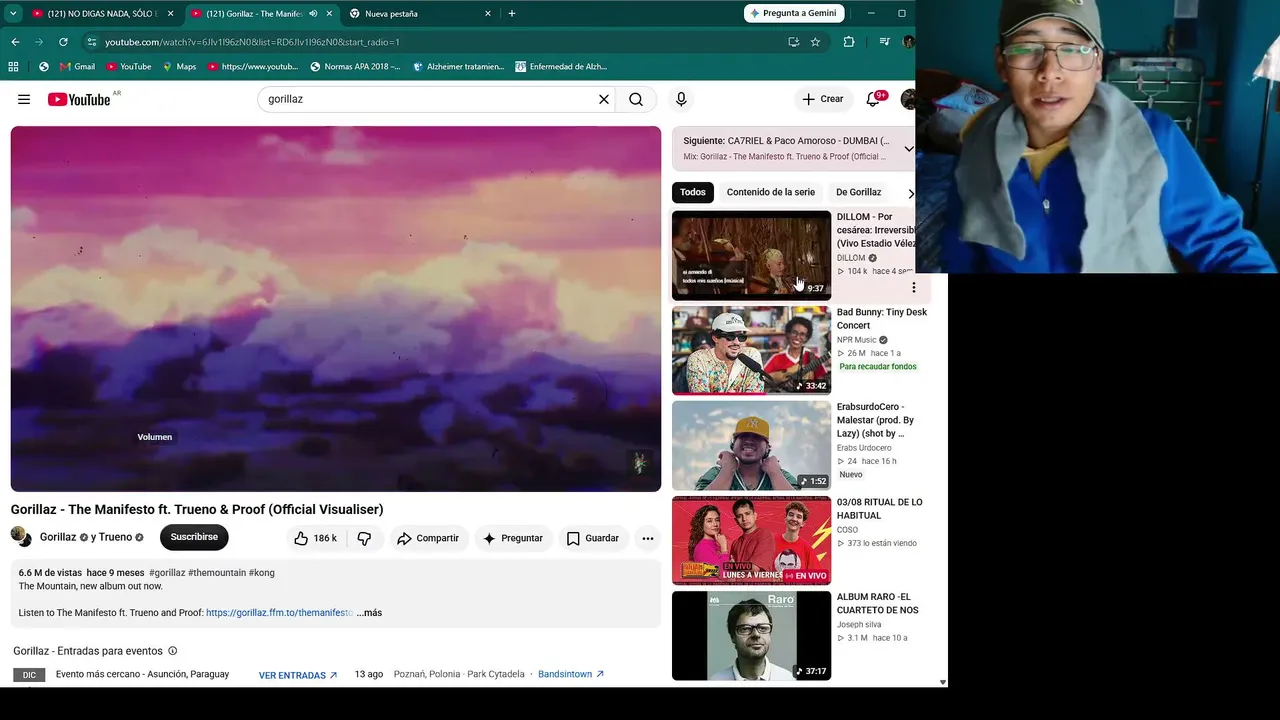1280x720 pixels.
Task: Click the #themountain hashtag
Action: coord(217,573)
